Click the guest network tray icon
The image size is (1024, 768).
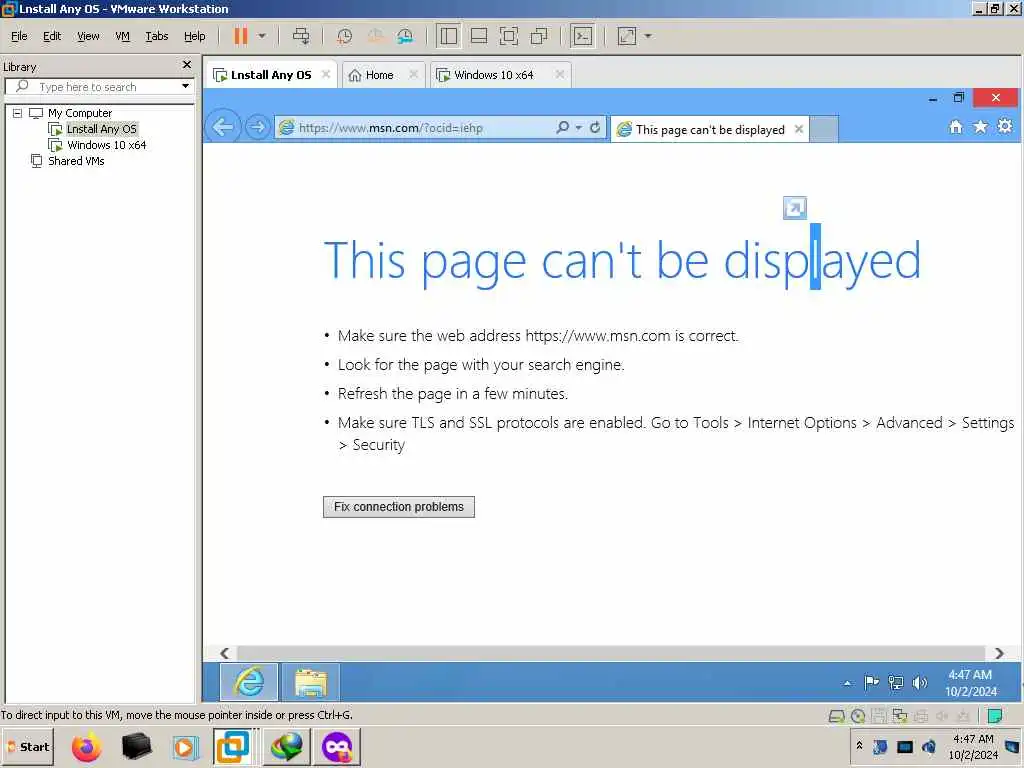[x=896, y=683]
